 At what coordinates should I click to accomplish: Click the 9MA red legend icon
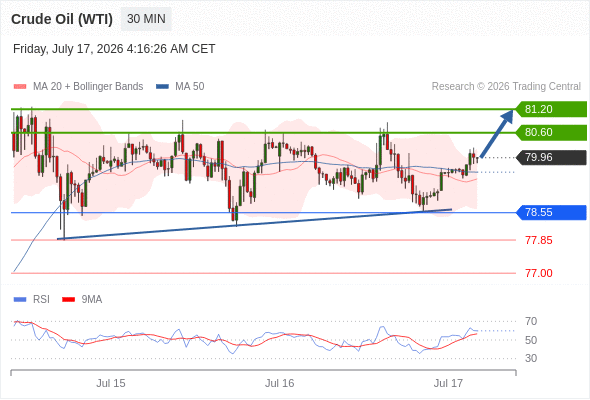(x=68, y=300)
